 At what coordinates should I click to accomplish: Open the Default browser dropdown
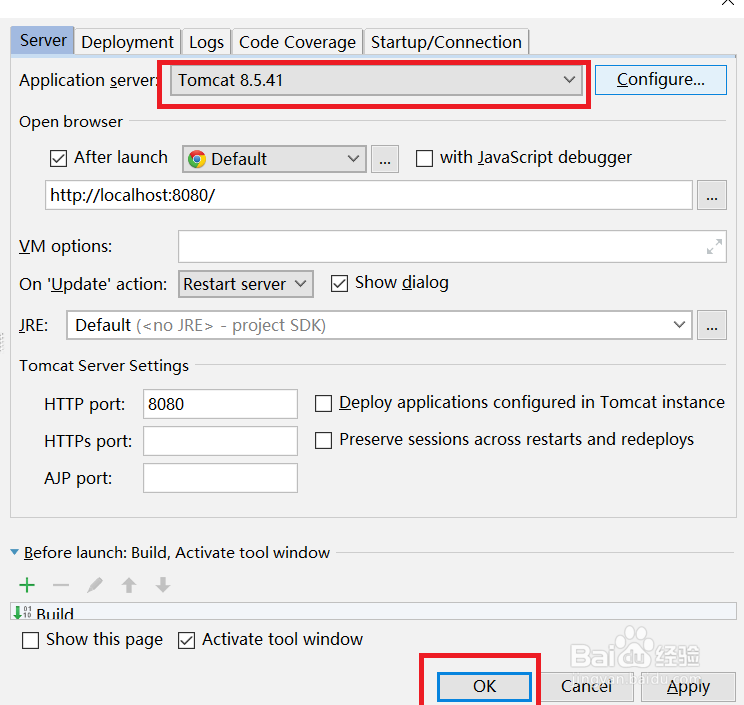274,159
